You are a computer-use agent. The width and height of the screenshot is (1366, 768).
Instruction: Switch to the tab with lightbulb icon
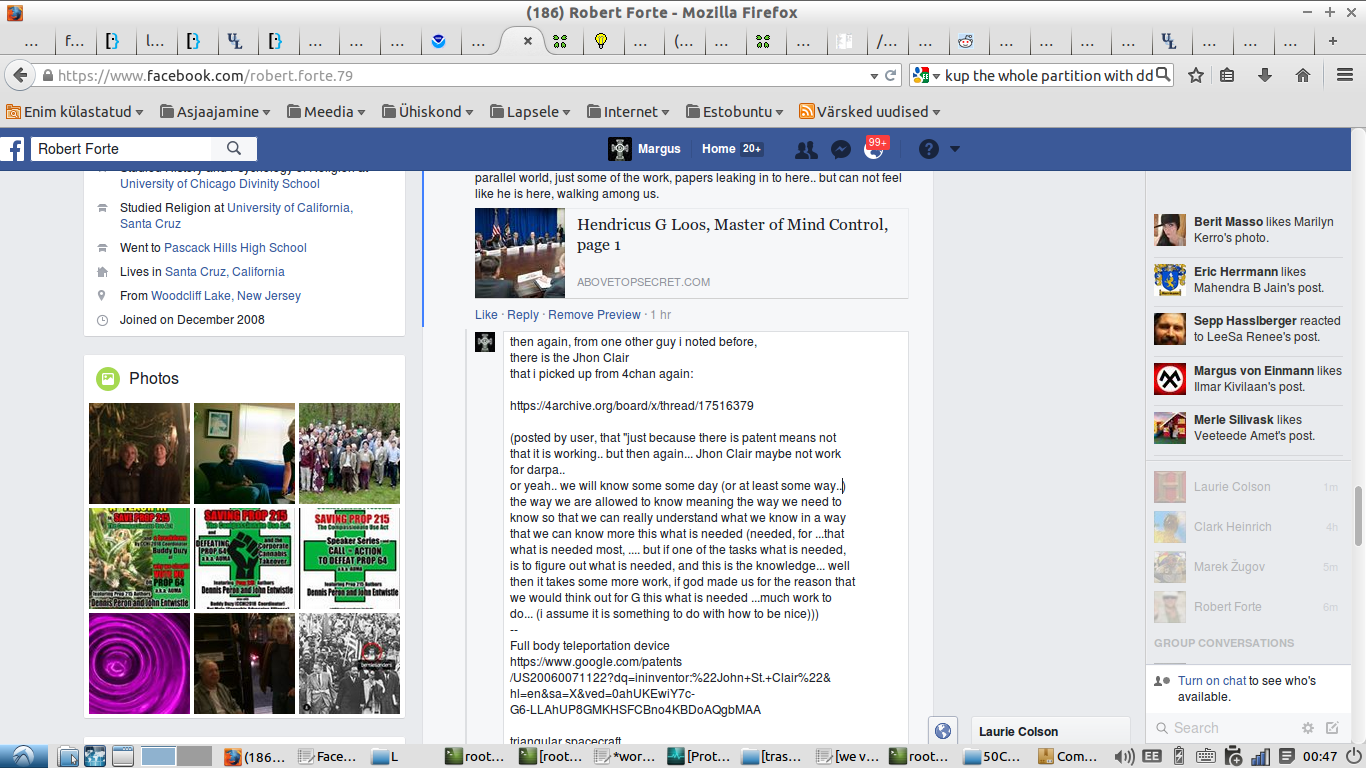pyautogui.click(x=601, y=41)
